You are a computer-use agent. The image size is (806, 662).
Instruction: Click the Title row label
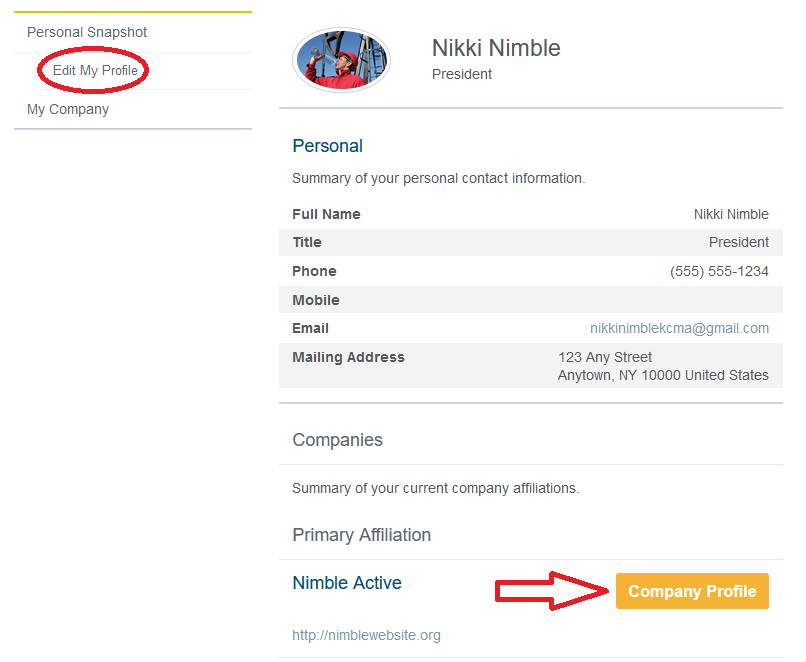coord(307,242)
